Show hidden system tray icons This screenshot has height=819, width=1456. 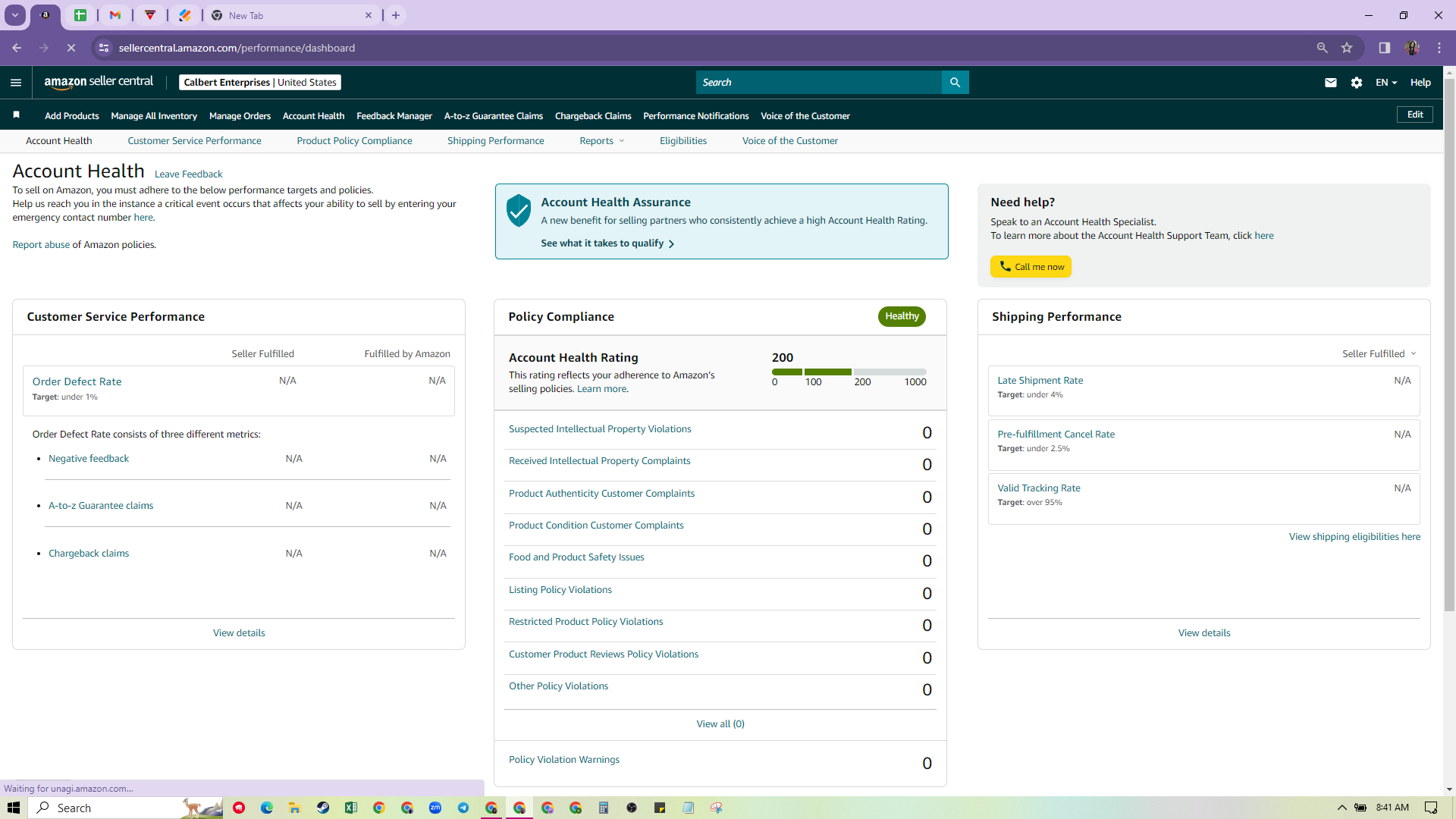[x=1341, y=808]
